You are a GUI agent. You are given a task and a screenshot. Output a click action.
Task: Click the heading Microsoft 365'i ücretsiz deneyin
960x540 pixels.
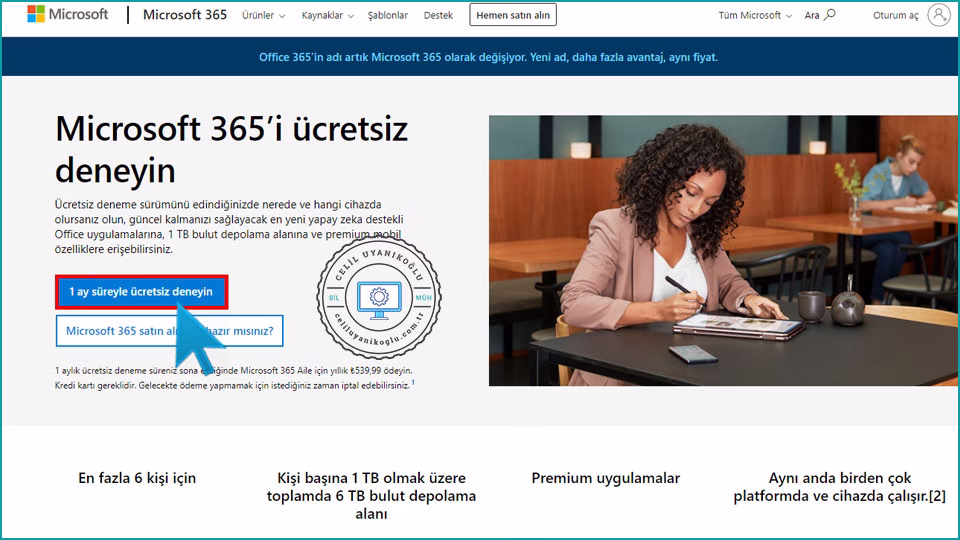click(231, 149)
